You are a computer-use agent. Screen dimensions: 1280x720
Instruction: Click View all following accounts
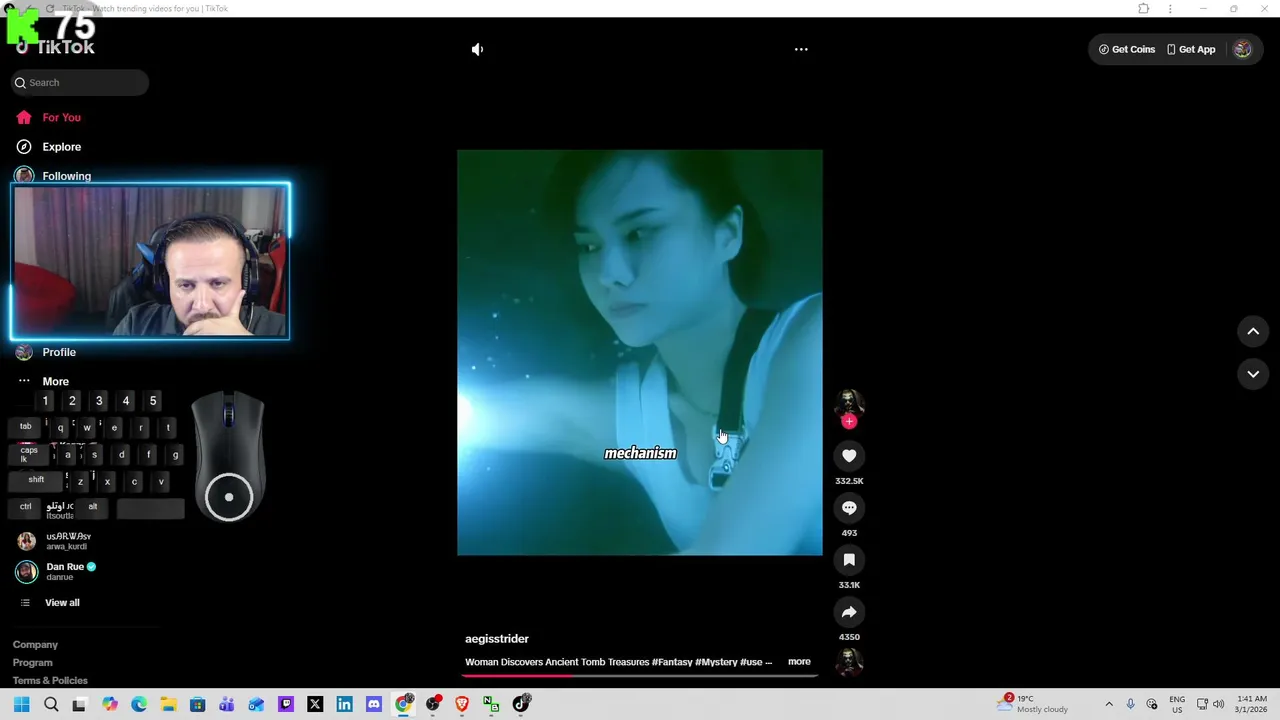pos(62,603)
